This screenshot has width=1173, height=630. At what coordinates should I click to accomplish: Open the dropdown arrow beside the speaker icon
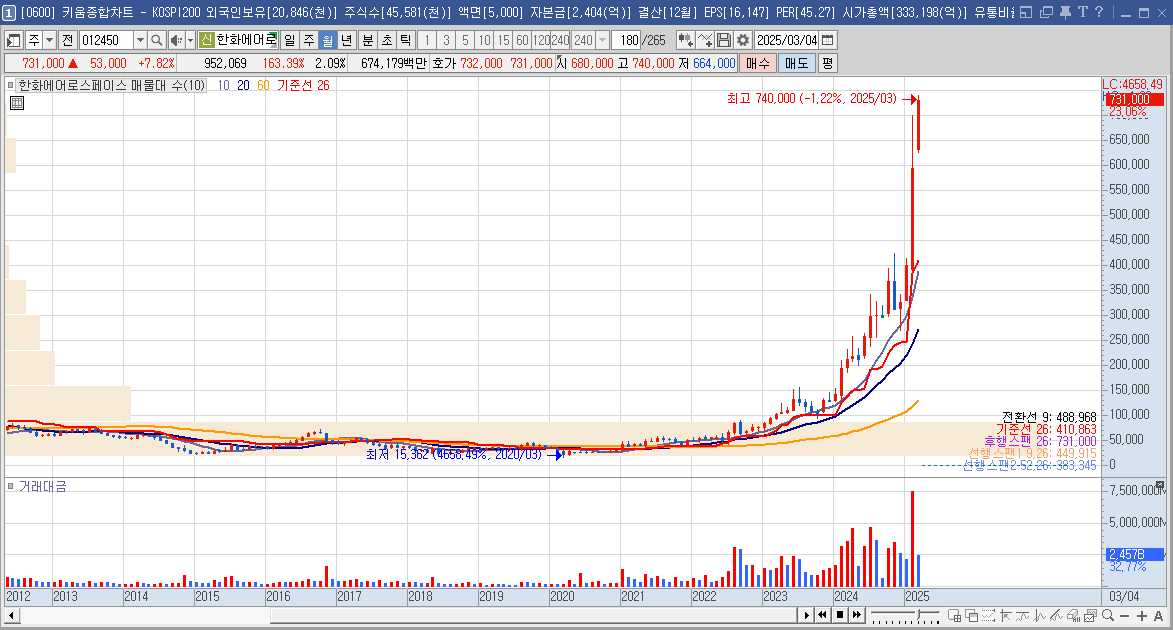tap(190, 40)
